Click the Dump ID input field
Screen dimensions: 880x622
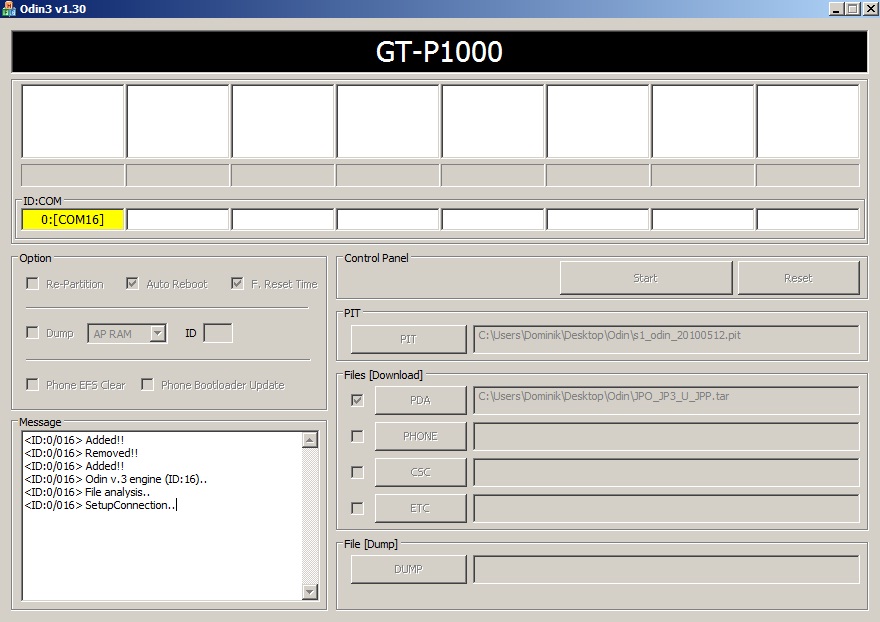[218, 333]
